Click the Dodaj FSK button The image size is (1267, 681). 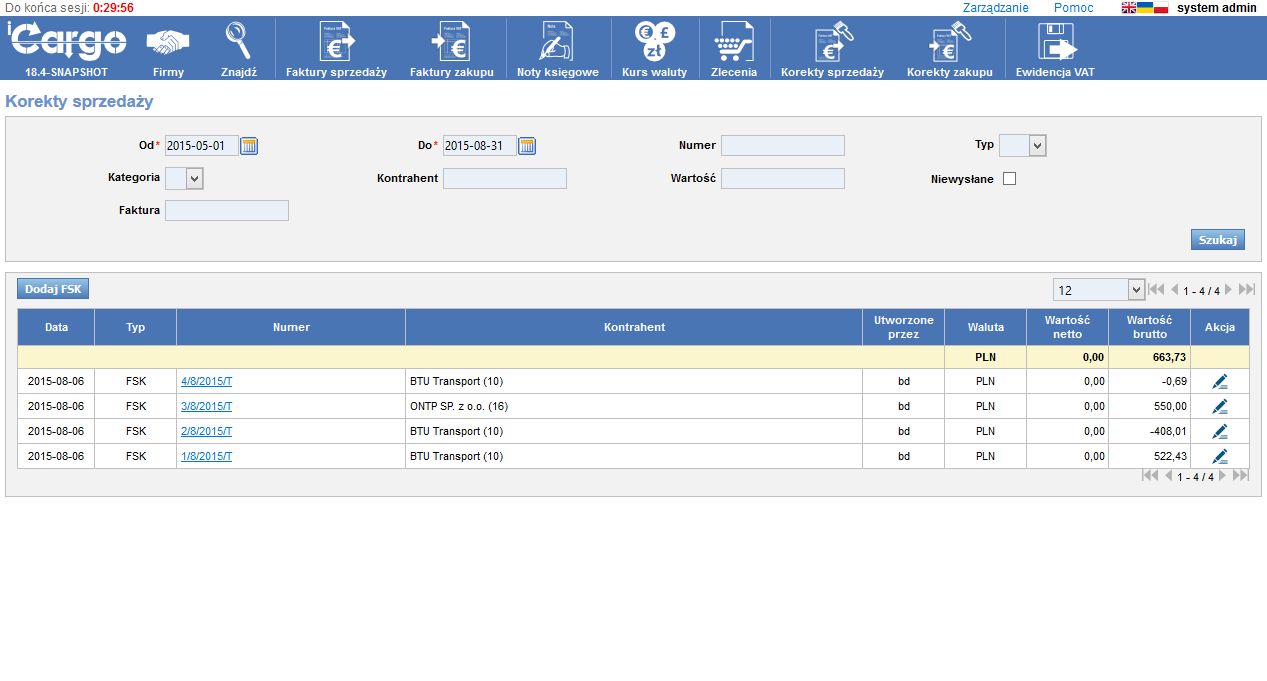point(53,289)
